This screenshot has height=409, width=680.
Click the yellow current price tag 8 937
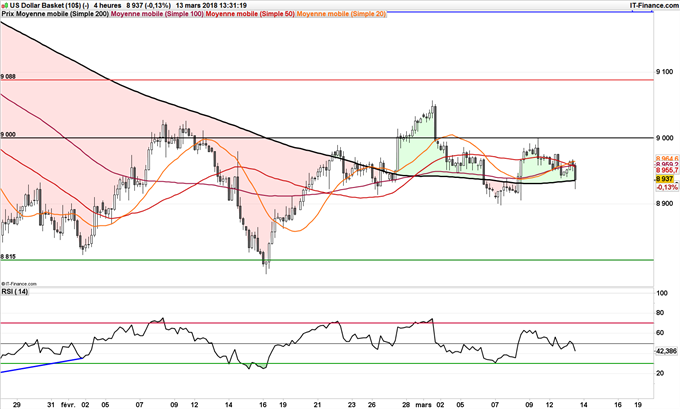pos(664,179)
